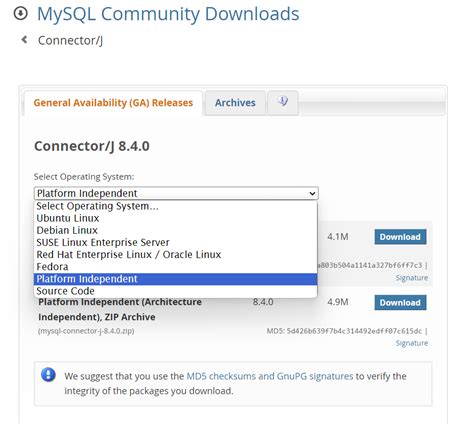Choose 'Select Operating System...' option
Image resolution: width=474 pixels, height=424 pixels.
coord(175,206)
